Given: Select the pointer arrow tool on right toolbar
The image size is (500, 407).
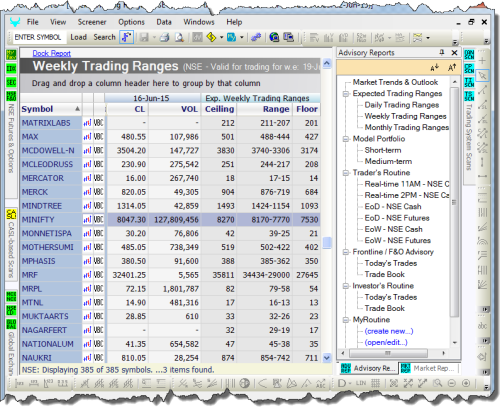Looking at the screenshot, I should 482,75.
